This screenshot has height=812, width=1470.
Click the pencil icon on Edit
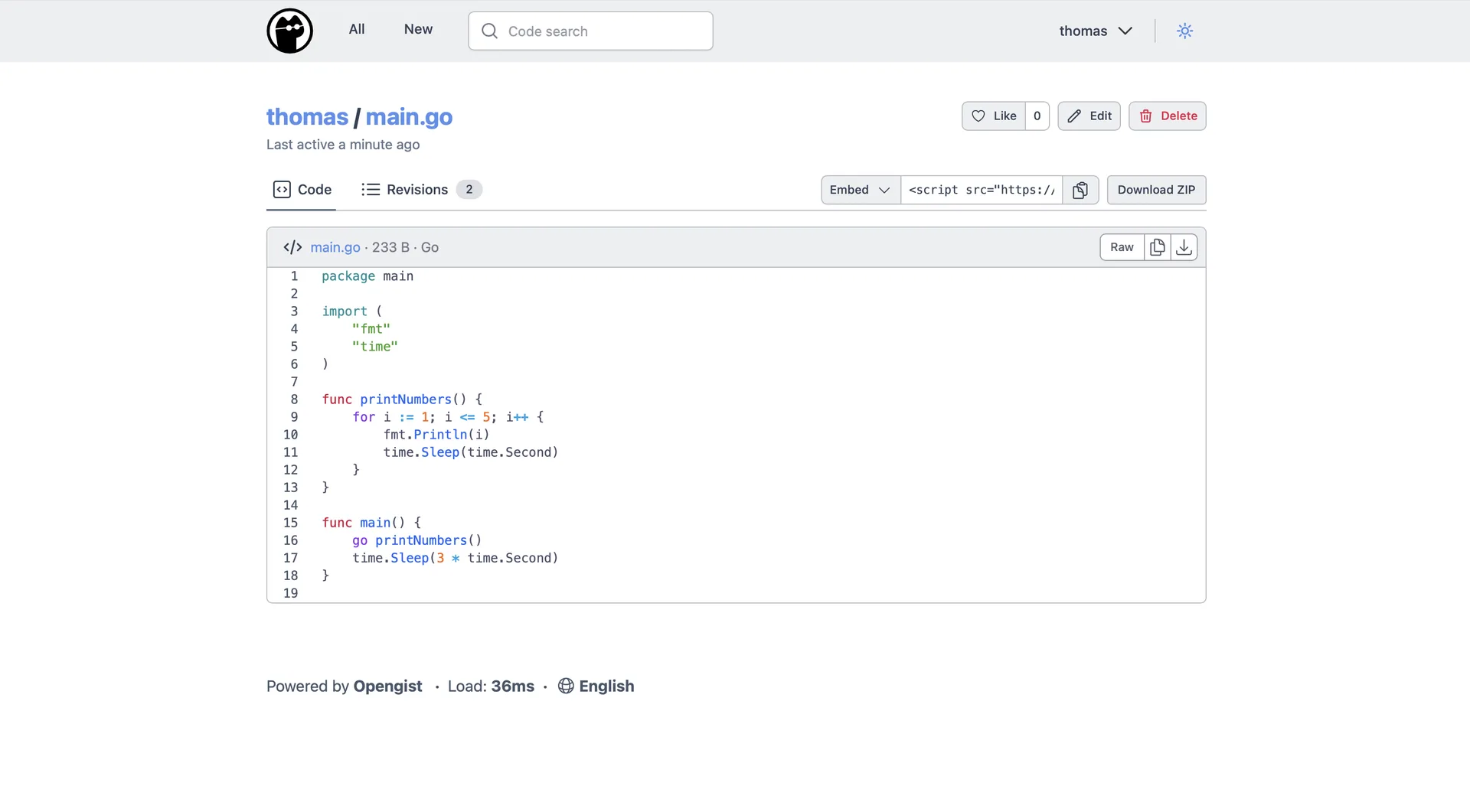coord(1075,116)
